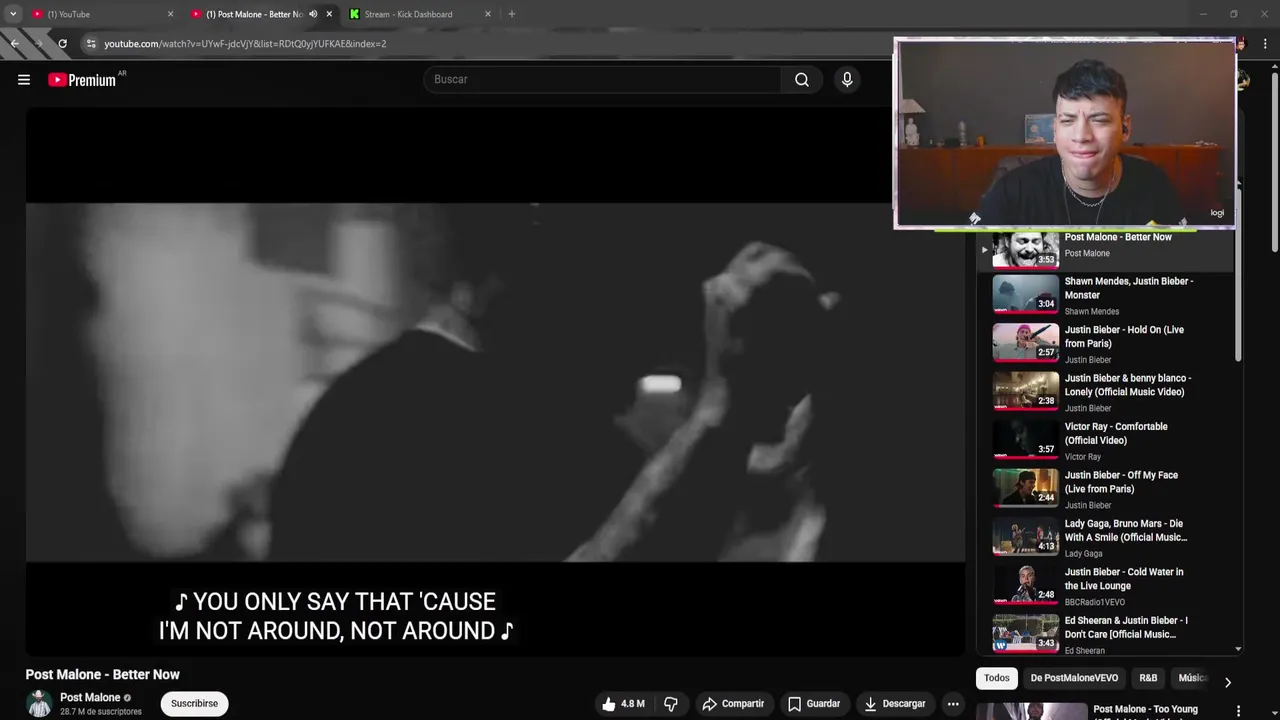The width and height of the screenshot is (1280, 720).
Task: Click the 28.7 M de suscriptores text
Action: pyautogui.click(x=101, y=712)
